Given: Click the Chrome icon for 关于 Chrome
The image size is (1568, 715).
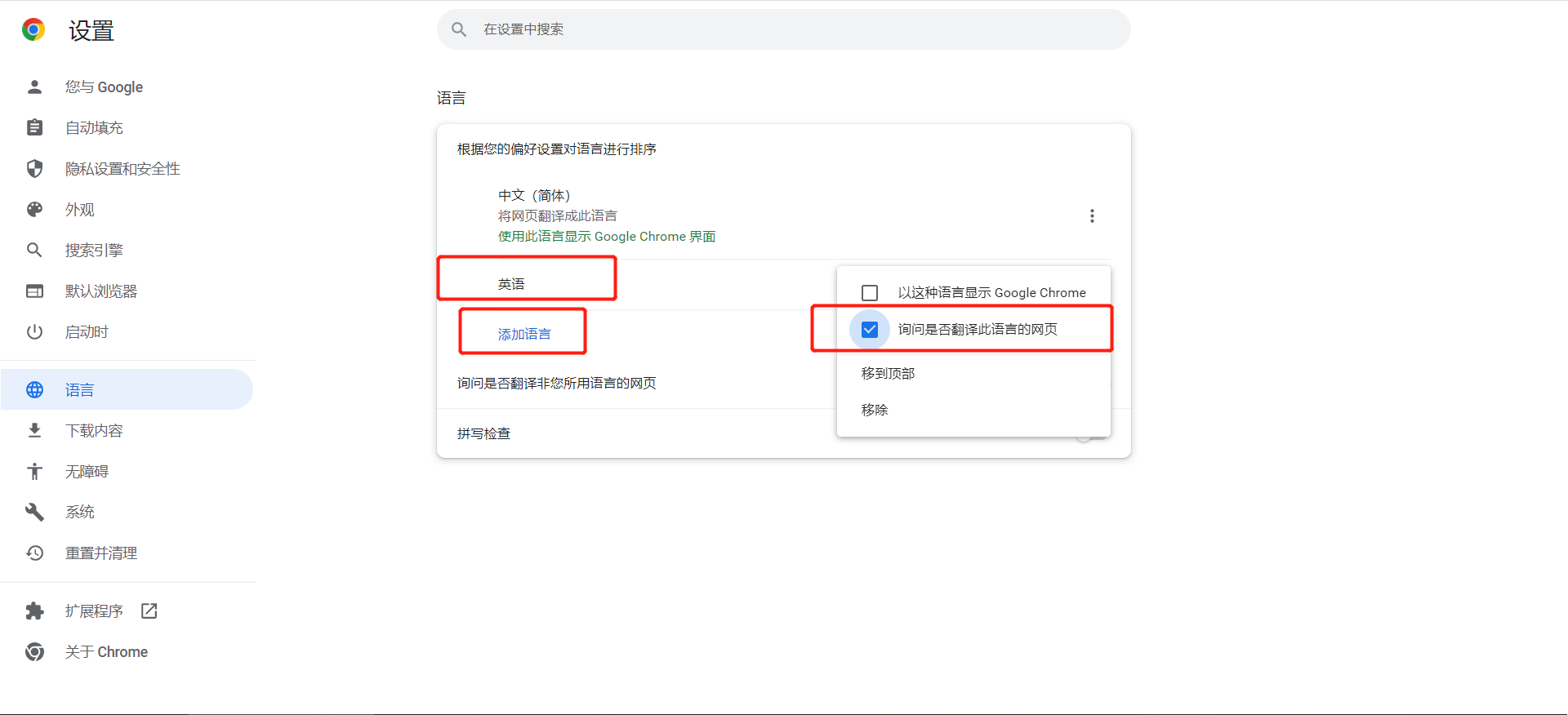Looking at the screenshot, I should point(34,651).
